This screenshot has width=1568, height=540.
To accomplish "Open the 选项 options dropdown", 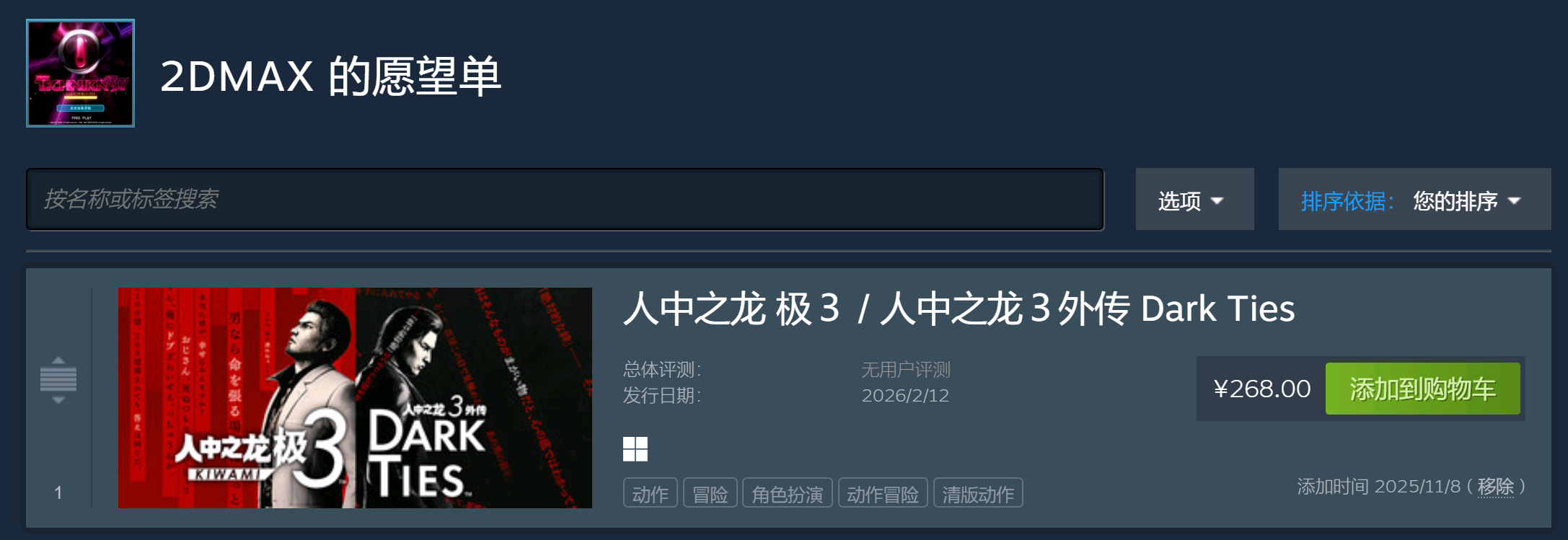I will 1194,200.
